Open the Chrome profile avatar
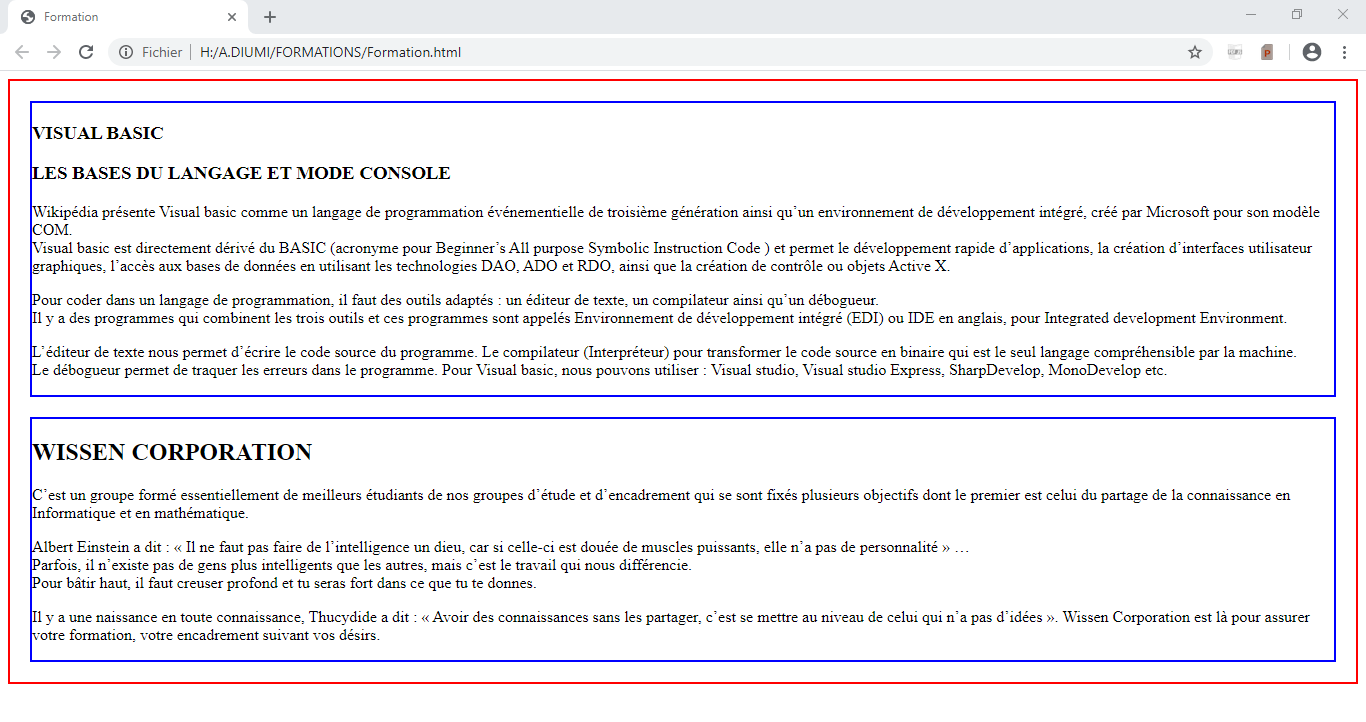This screenshot has width=1366, height=722. point(1312,52)
